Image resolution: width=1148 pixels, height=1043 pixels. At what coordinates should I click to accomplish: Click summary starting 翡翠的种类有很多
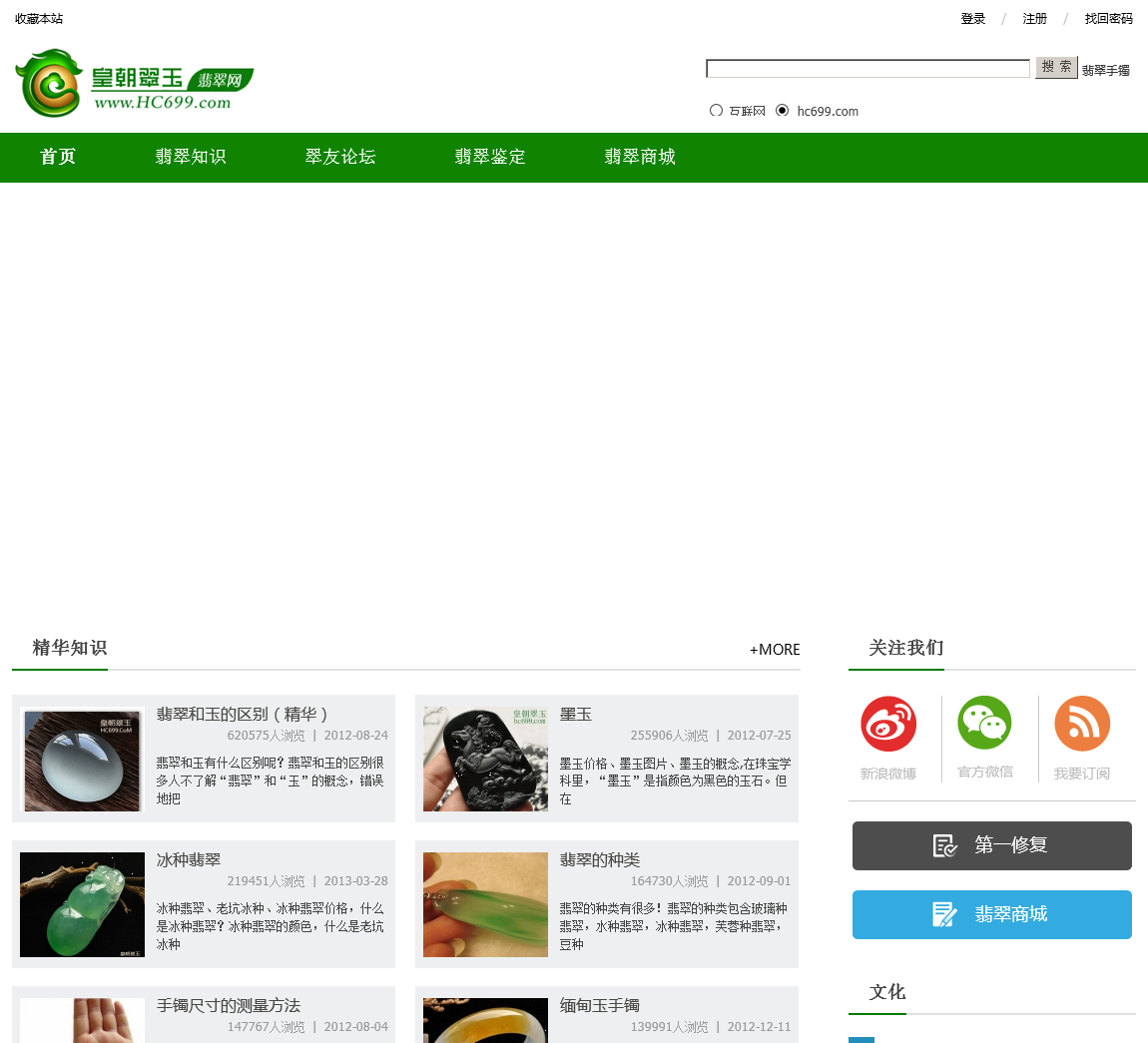(x=674, y=926)
